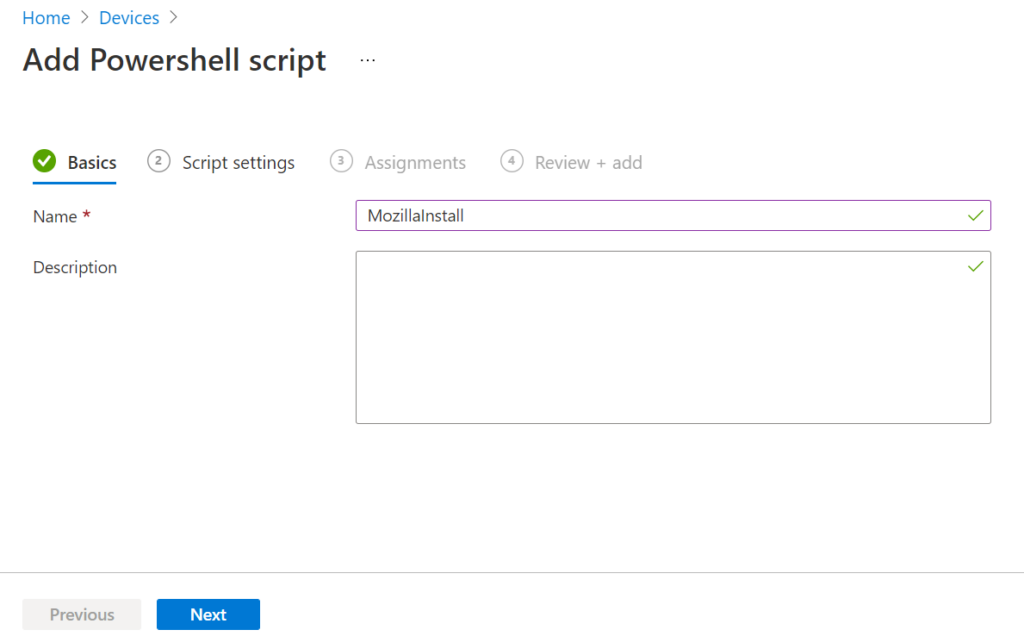Screen dimensions: 1024x636
Task: Click the step 2 circle icon
Action: (x=158, y=161)
